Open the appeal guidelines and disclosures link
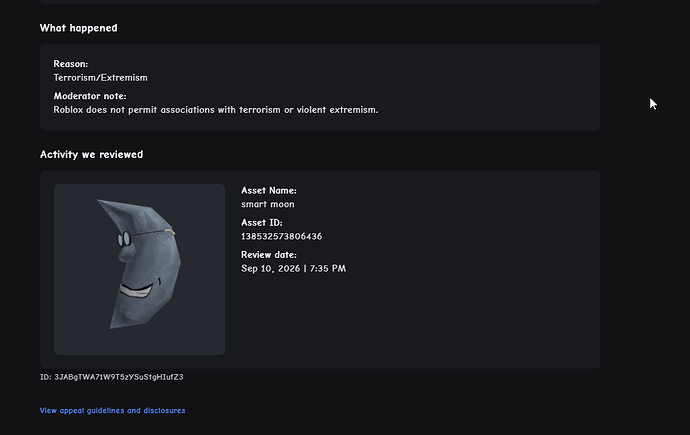 pos(113,410)
